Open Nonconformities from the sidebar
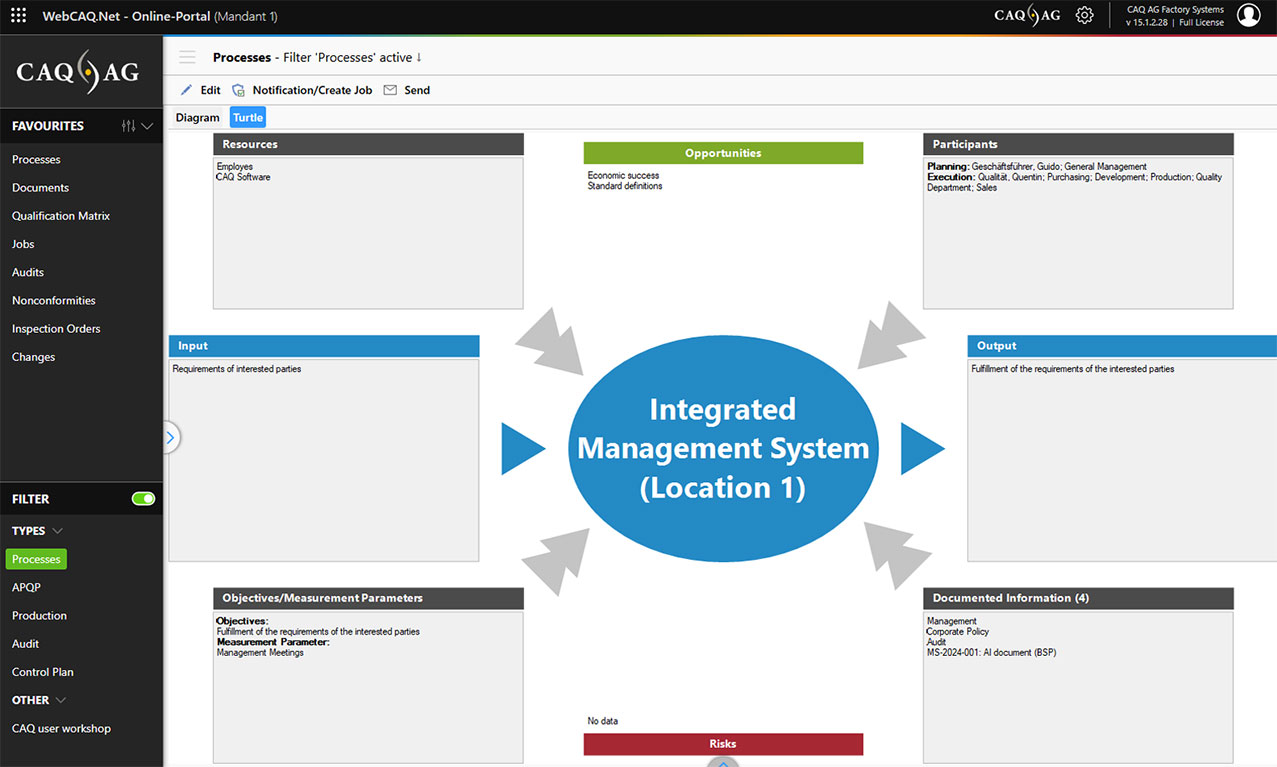 click(53, 300)
